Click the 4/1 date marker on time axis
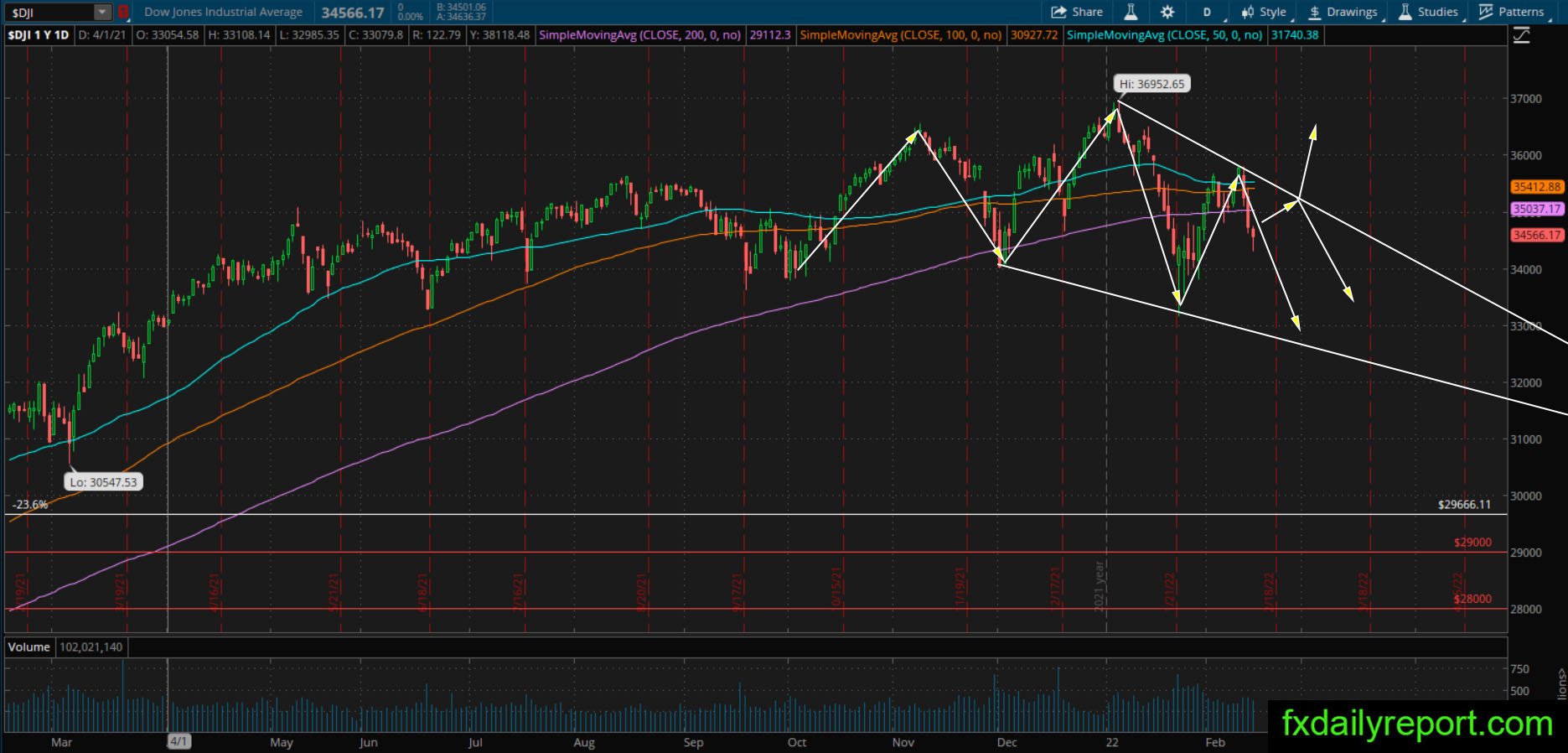 (x=179, y=742)
